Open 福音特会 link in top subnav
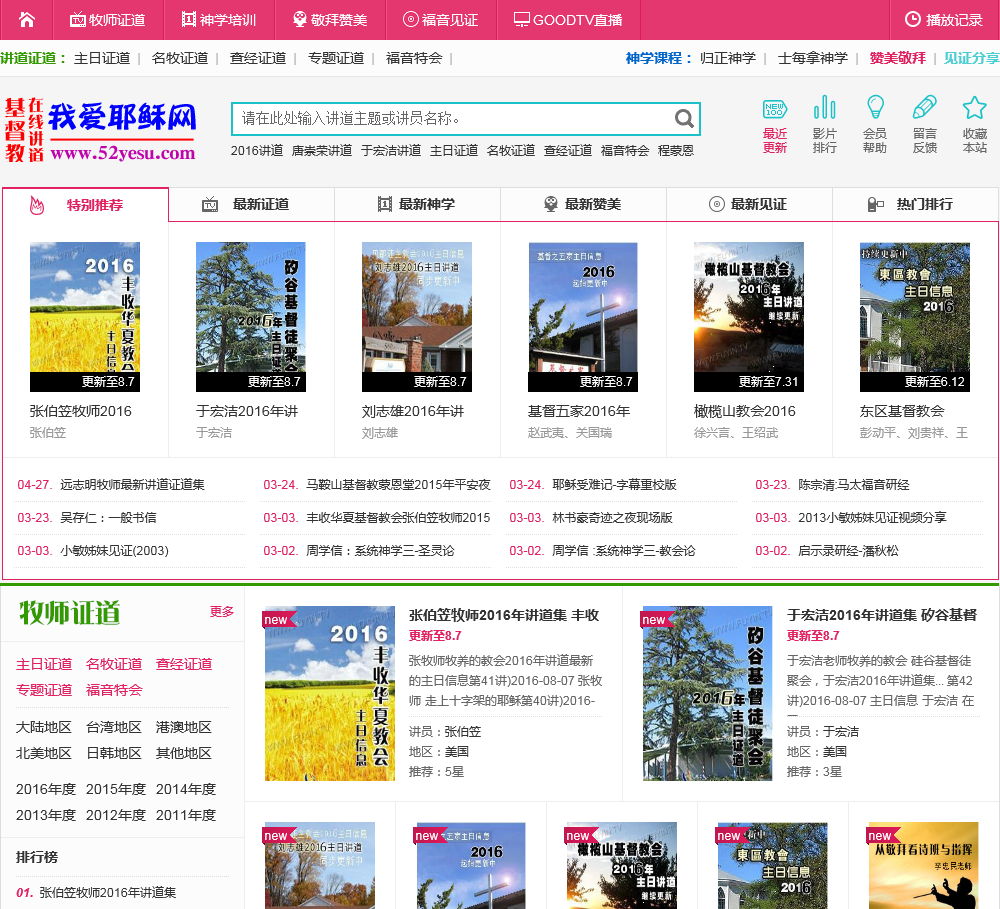The image size is (1000, 909). pyautogui.click(x=414, y=58)
